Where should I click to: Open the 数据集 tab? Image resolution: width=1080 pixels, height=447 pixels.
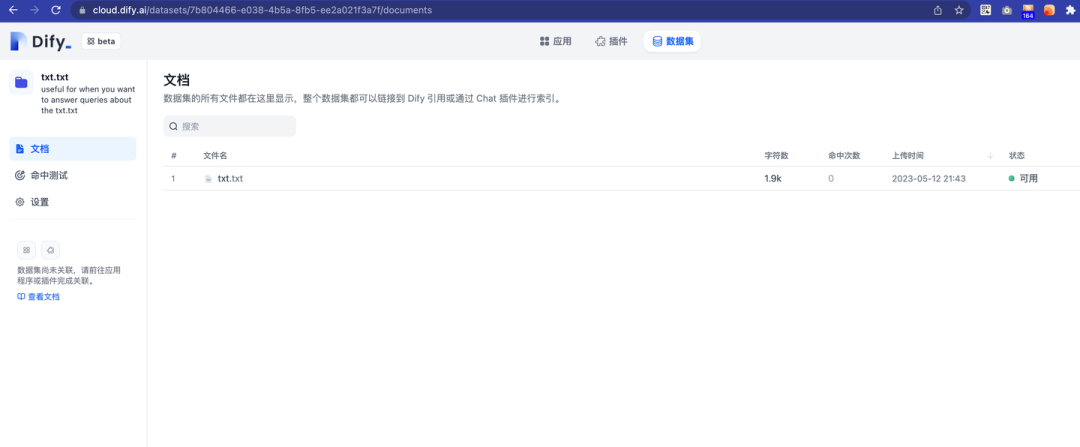pos(672,41)
